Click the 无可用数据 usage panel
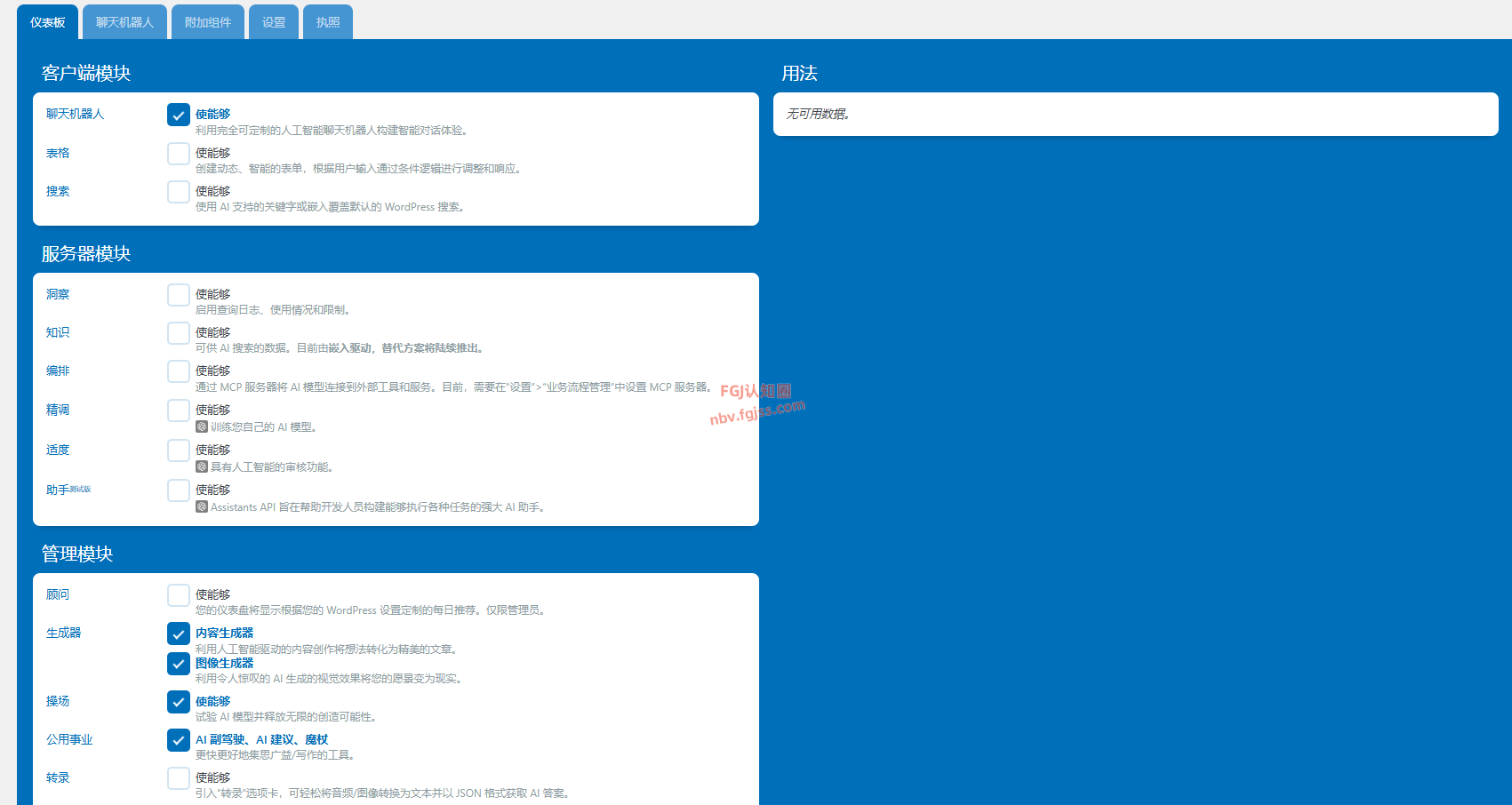 tap(1135, 115)
